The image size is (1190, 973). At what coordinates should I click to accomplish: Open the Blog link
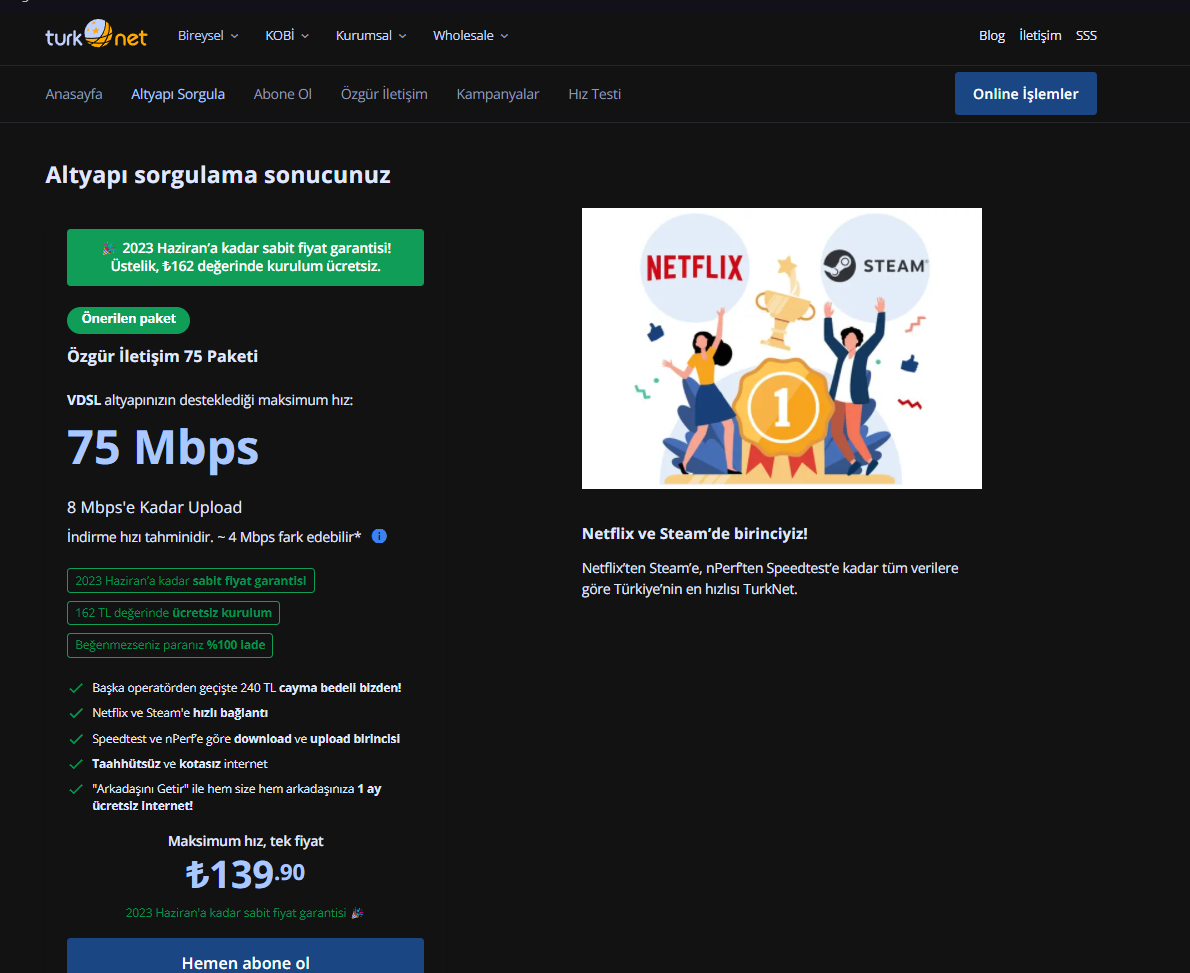pyautogui.click(x=991, y=36)
